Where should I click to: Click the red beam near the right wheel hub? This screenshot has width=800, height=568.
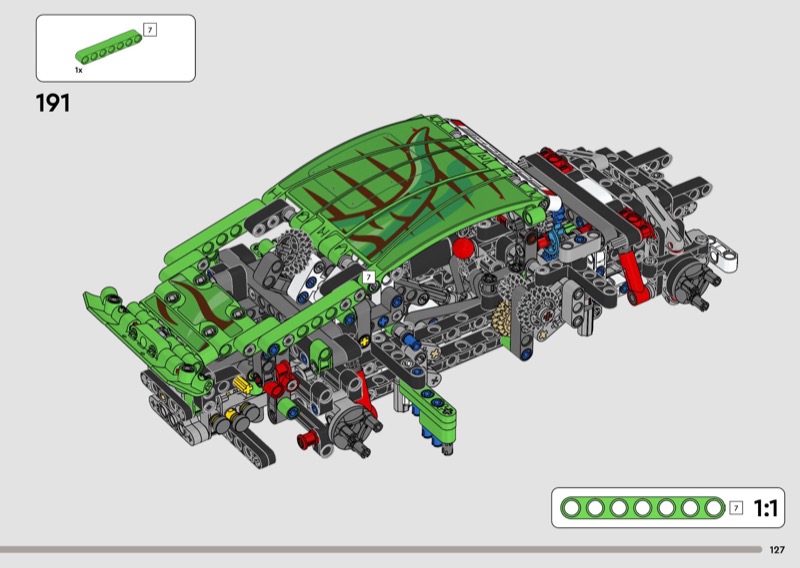(632, 276)
